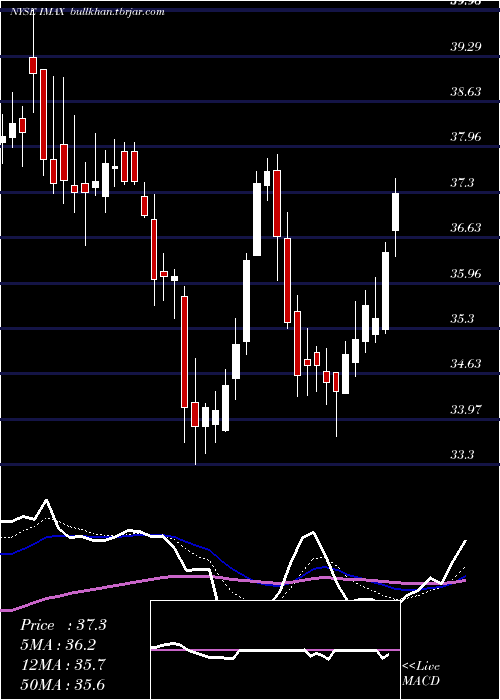Click the 37.96 price axis label
Image resolution: width=500 pixels, height=700 pixels.
[466, 137]
